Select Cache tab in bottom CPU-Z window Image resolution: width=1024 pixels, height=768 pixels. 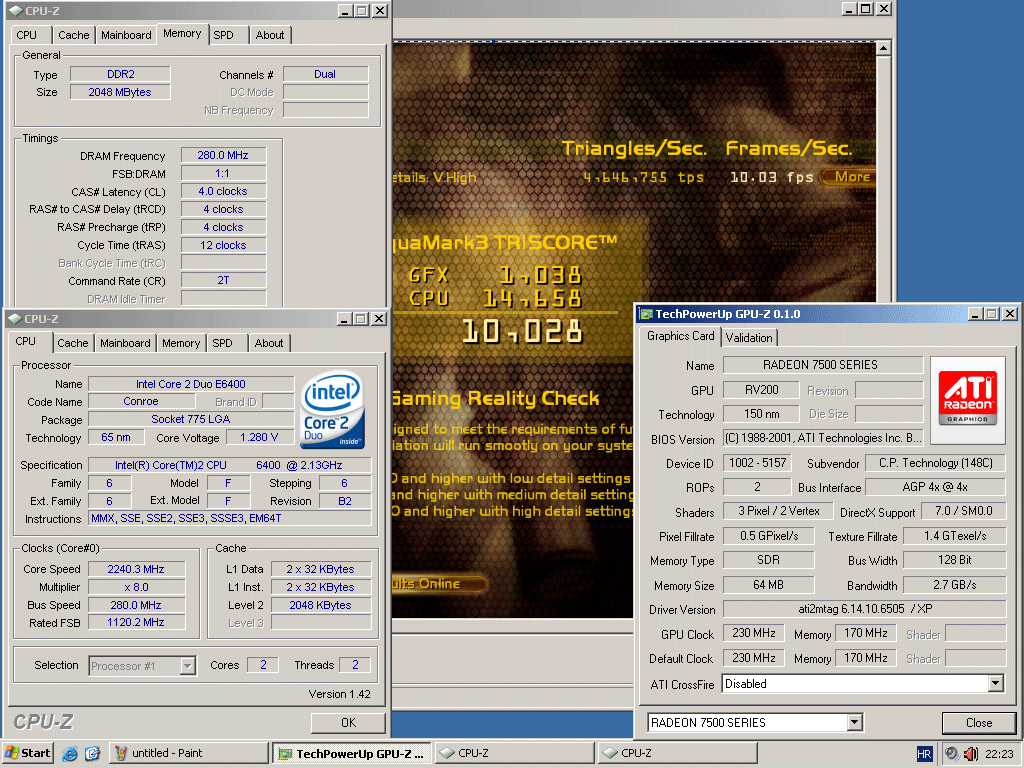[72, 344]
